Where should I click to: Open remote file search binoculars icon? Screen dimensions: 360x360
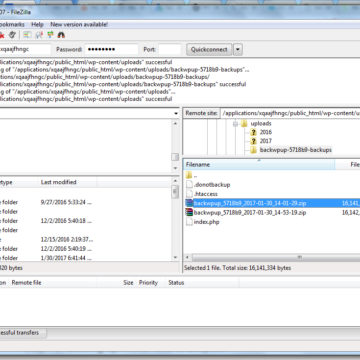click(x=61, y=35)
